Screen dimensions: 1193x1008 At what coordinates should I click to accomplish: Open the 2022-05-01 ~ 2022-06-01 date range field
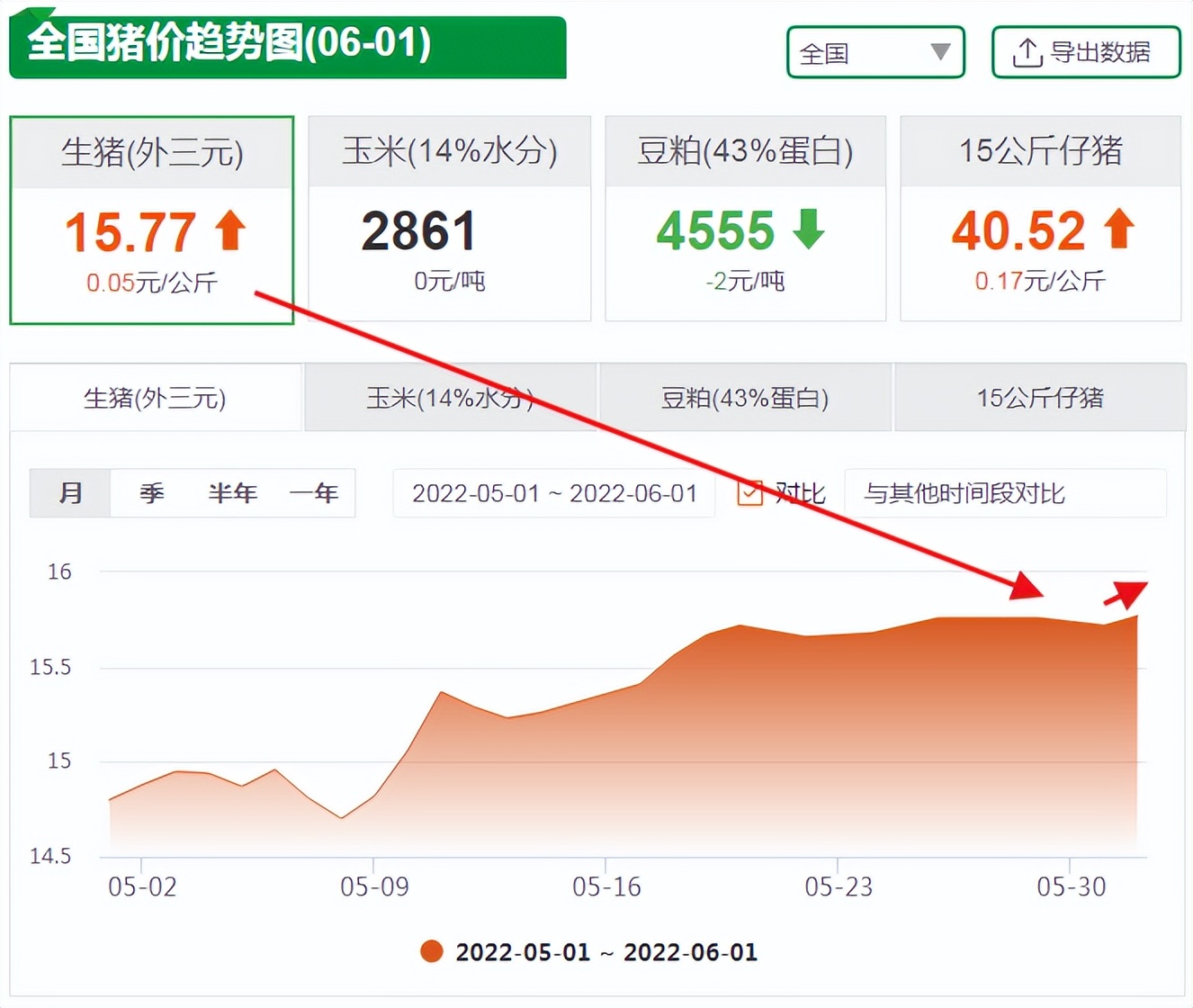554,493
